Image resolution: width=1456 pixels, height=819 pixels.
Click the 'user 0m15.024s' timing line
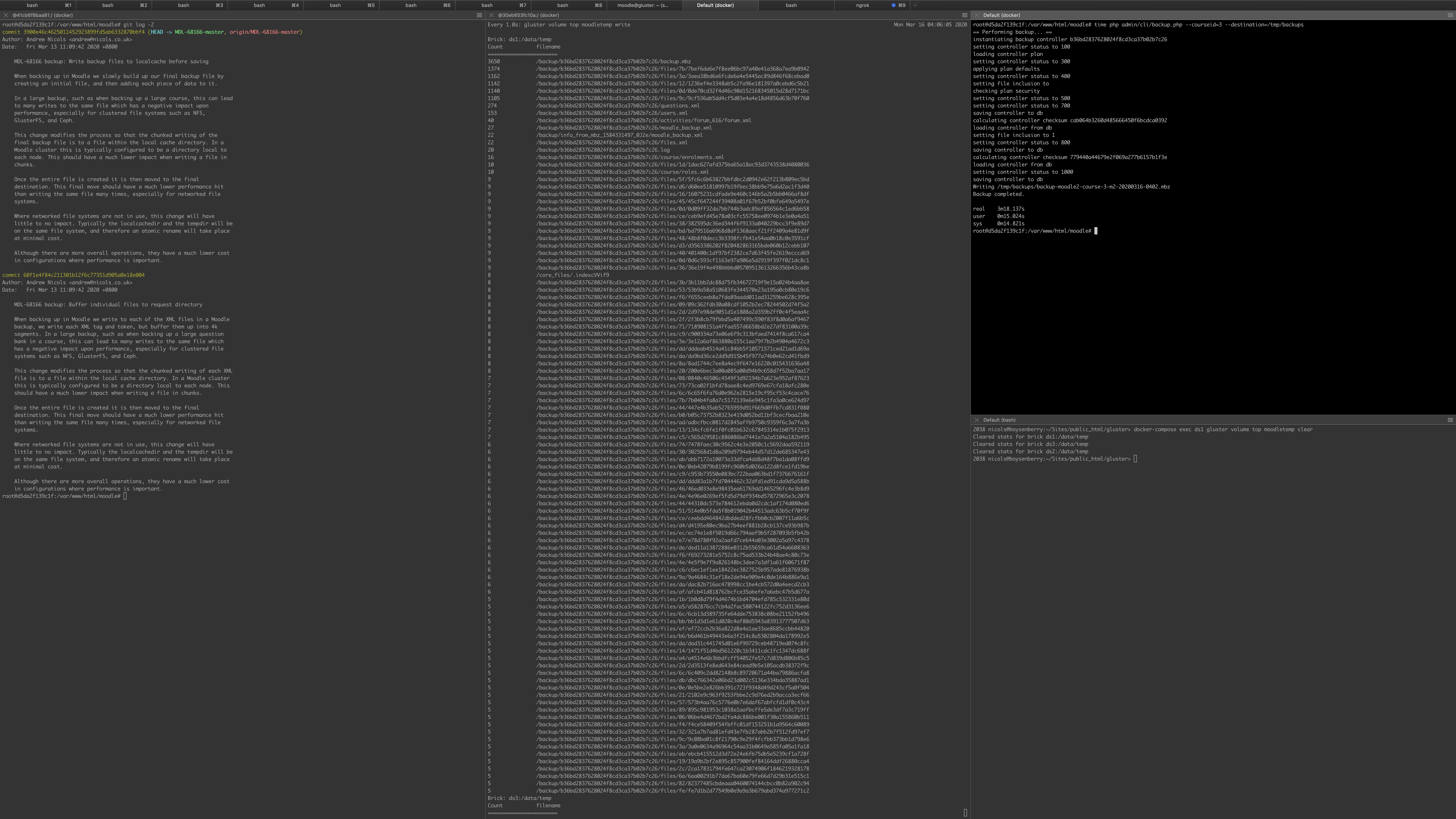(x=999, y=216)
